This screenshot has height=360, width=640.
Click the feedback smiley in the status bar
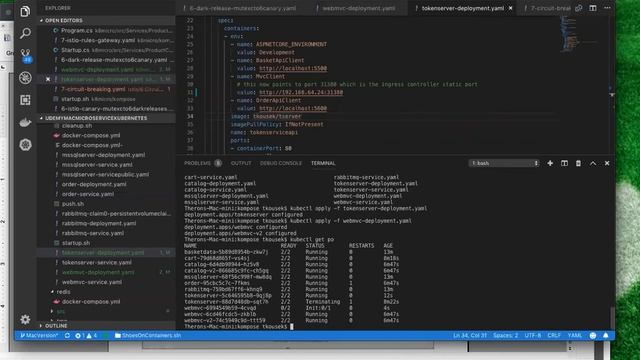[593, 336]
